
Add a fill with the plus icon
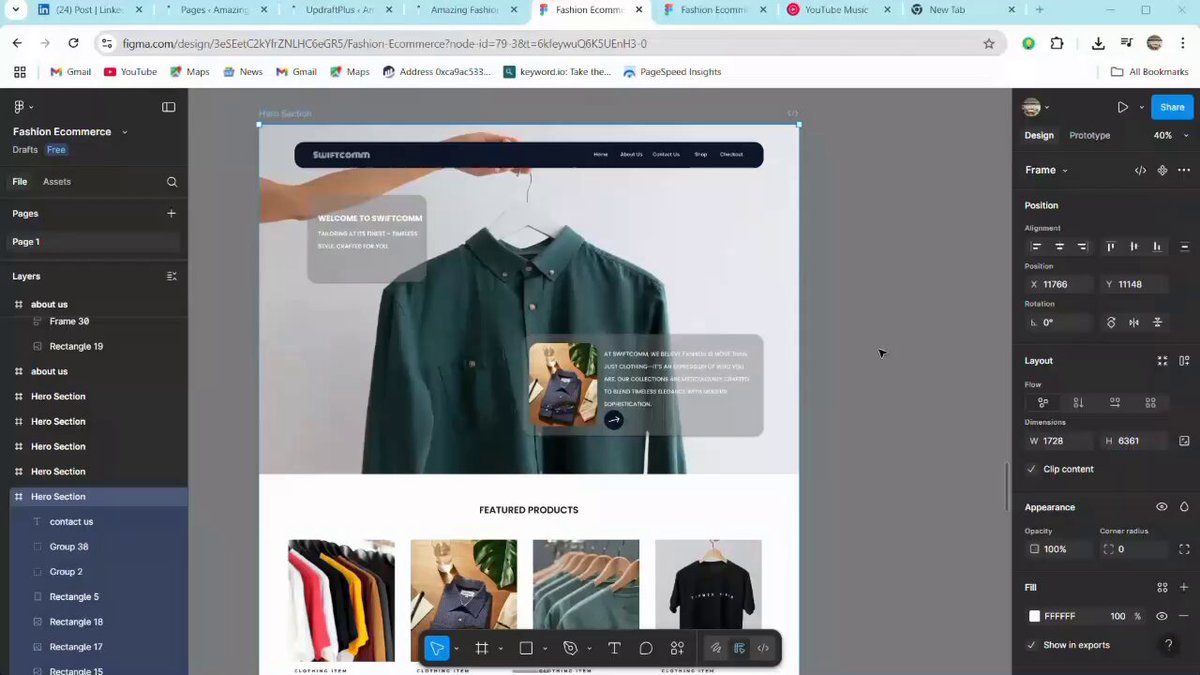pos(1184,587)
